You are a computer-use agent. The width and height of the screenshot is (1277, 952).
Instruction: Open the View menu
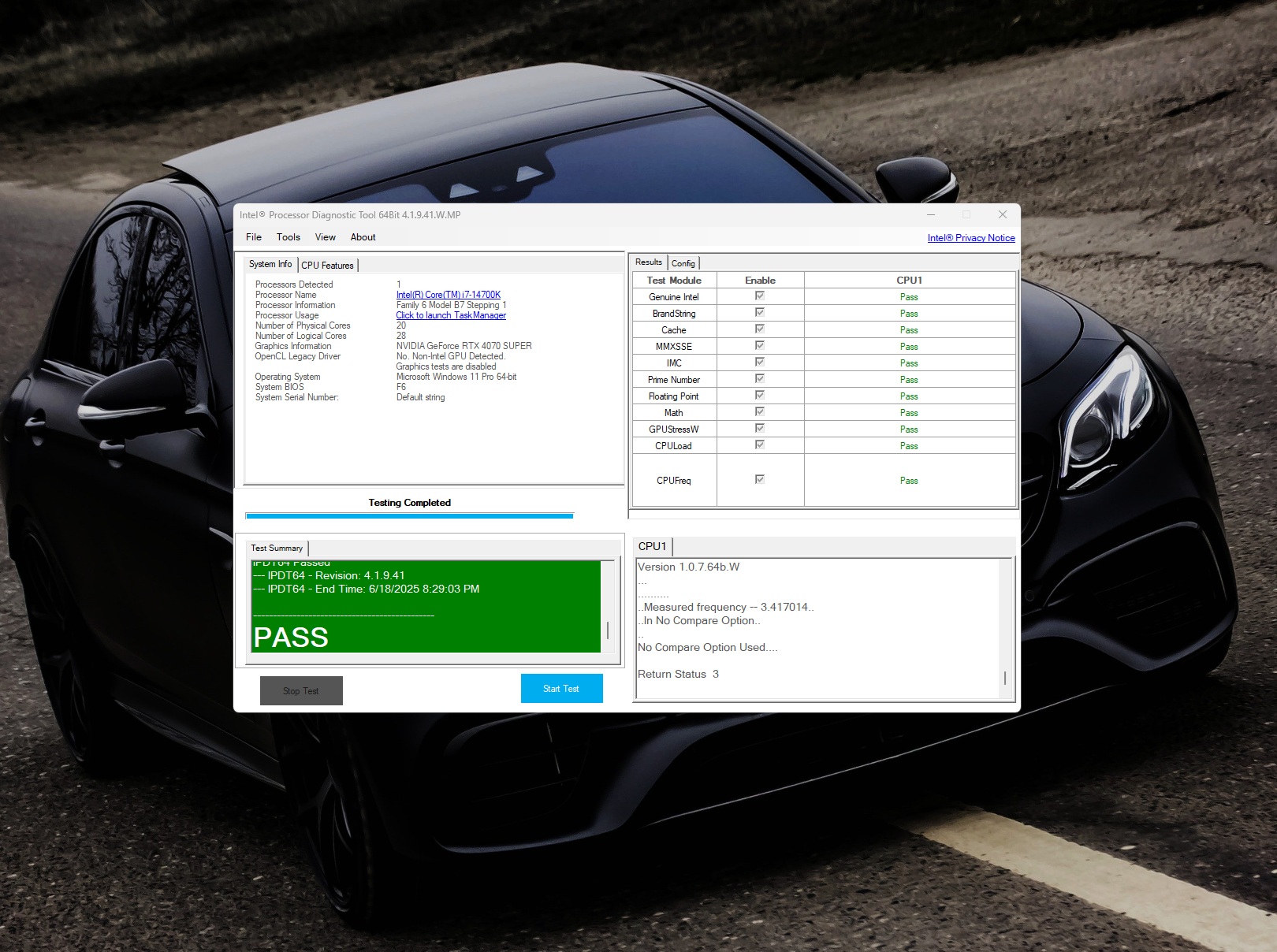point(325,237)
